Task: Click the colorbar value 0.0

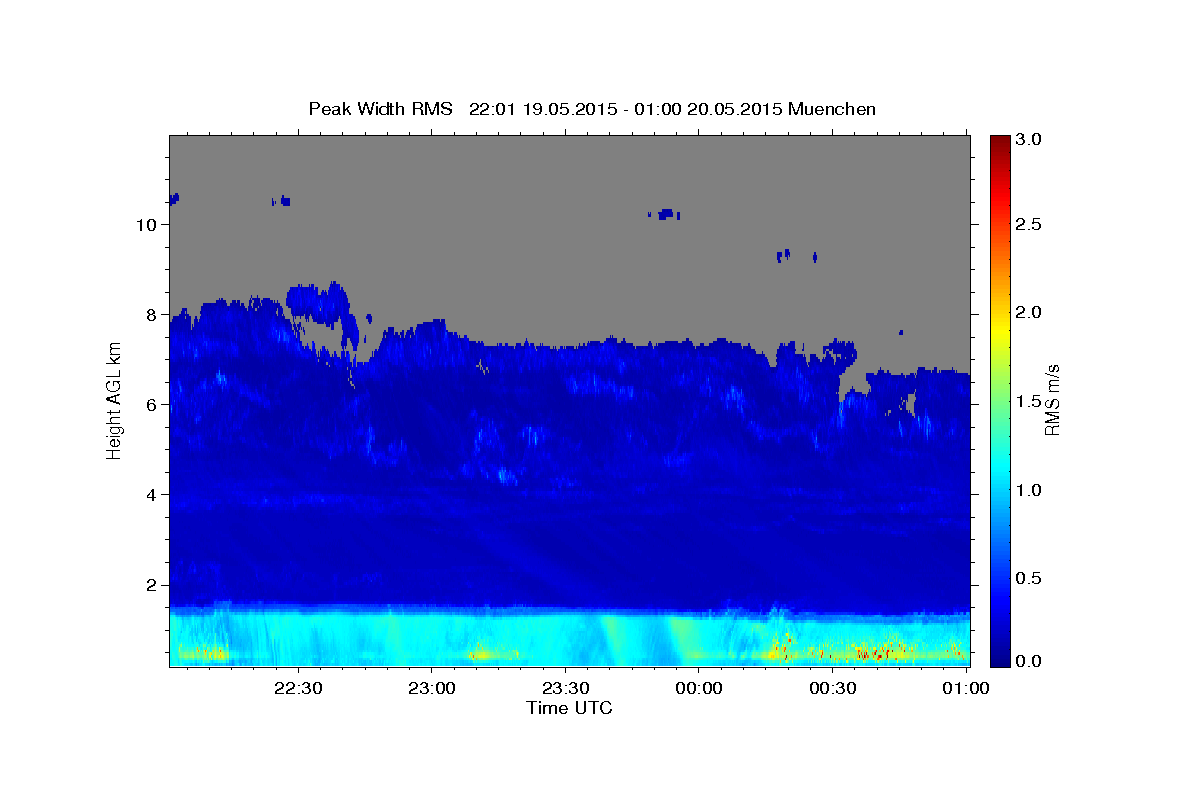Action: click(x=1030, y=661)
